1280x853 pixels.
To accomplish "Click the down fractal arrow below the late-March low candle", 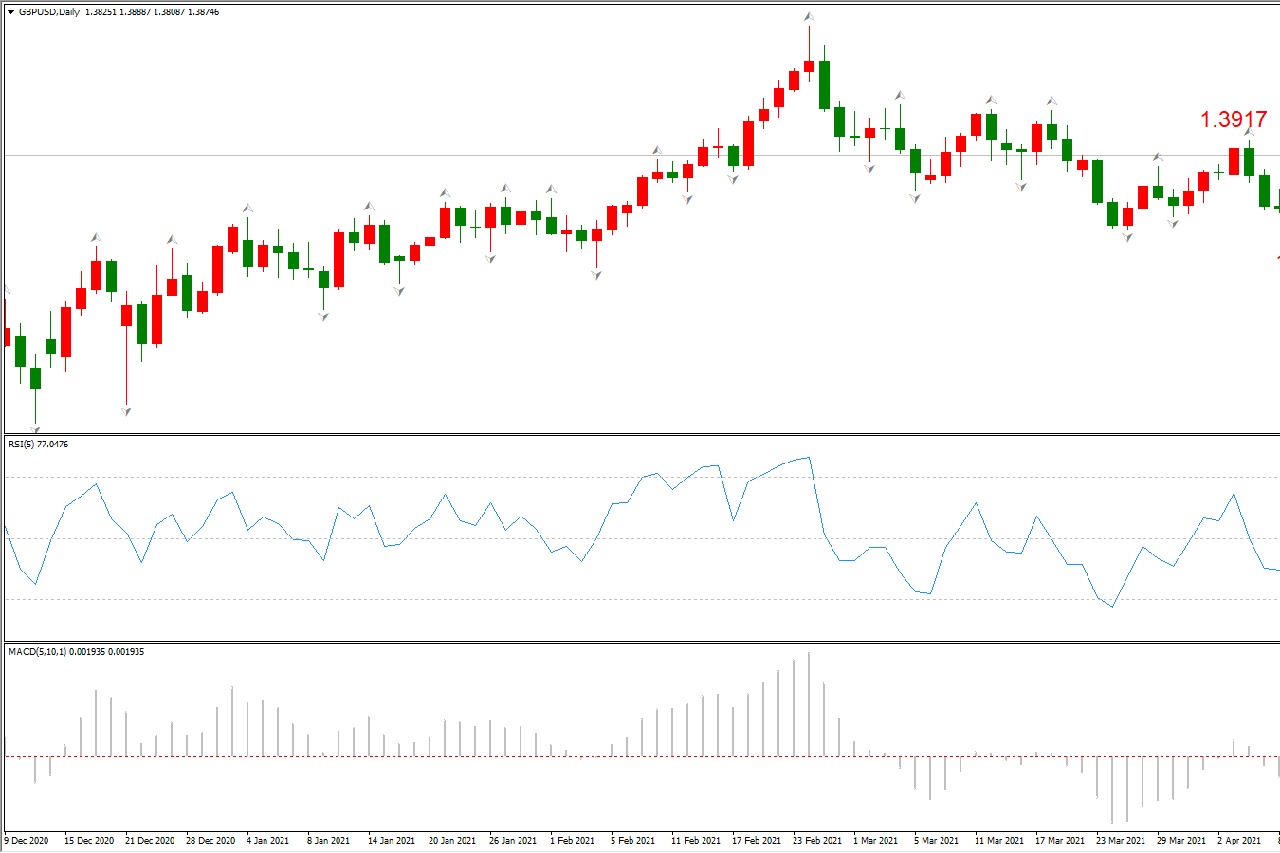I will pos(1128,237).
